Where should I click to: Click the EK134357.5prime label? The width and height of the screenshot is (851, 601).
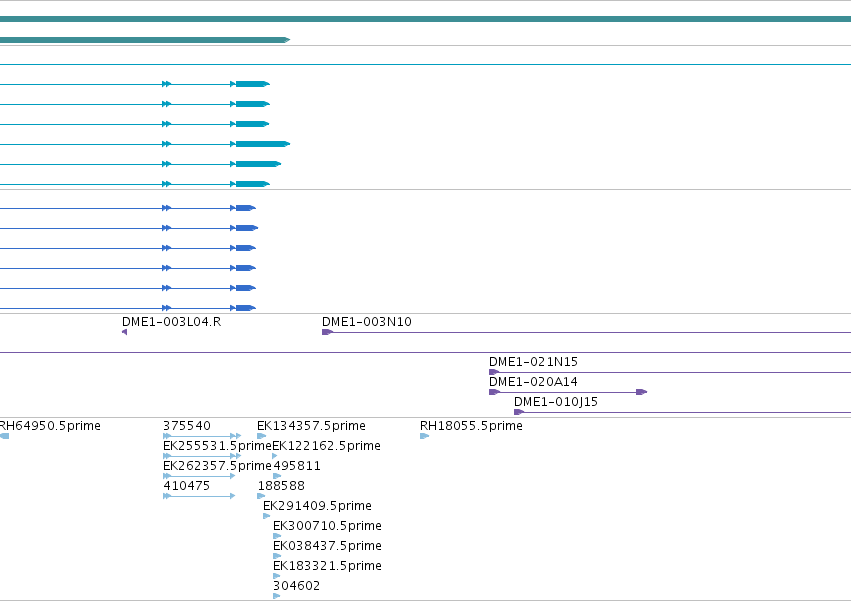point(312,426)
